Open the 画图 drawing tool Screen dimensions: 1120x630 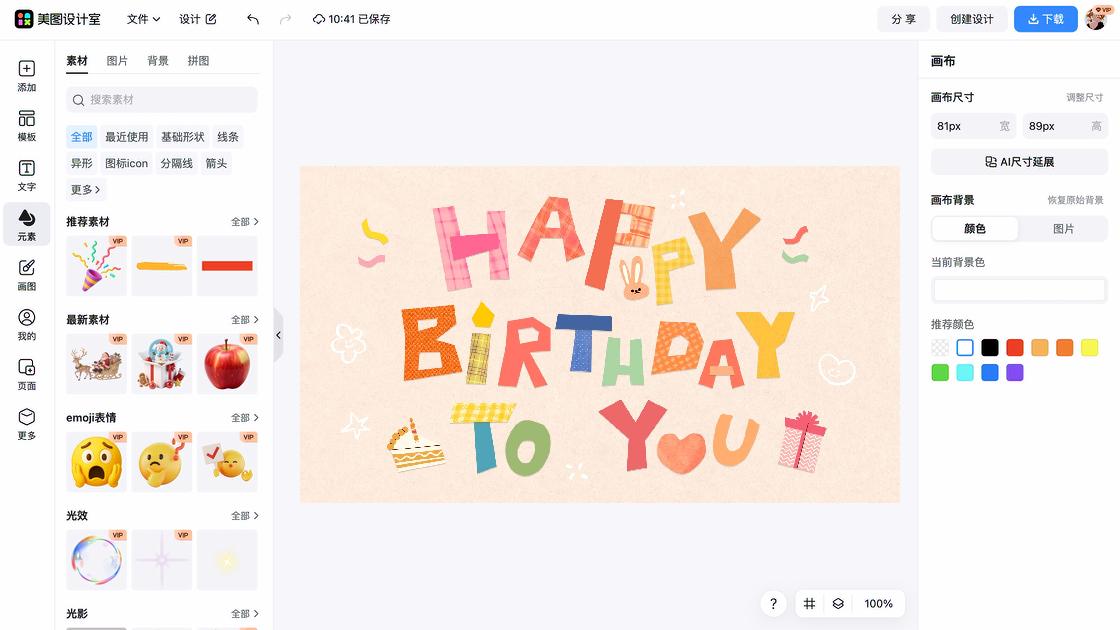coord(26,274)
